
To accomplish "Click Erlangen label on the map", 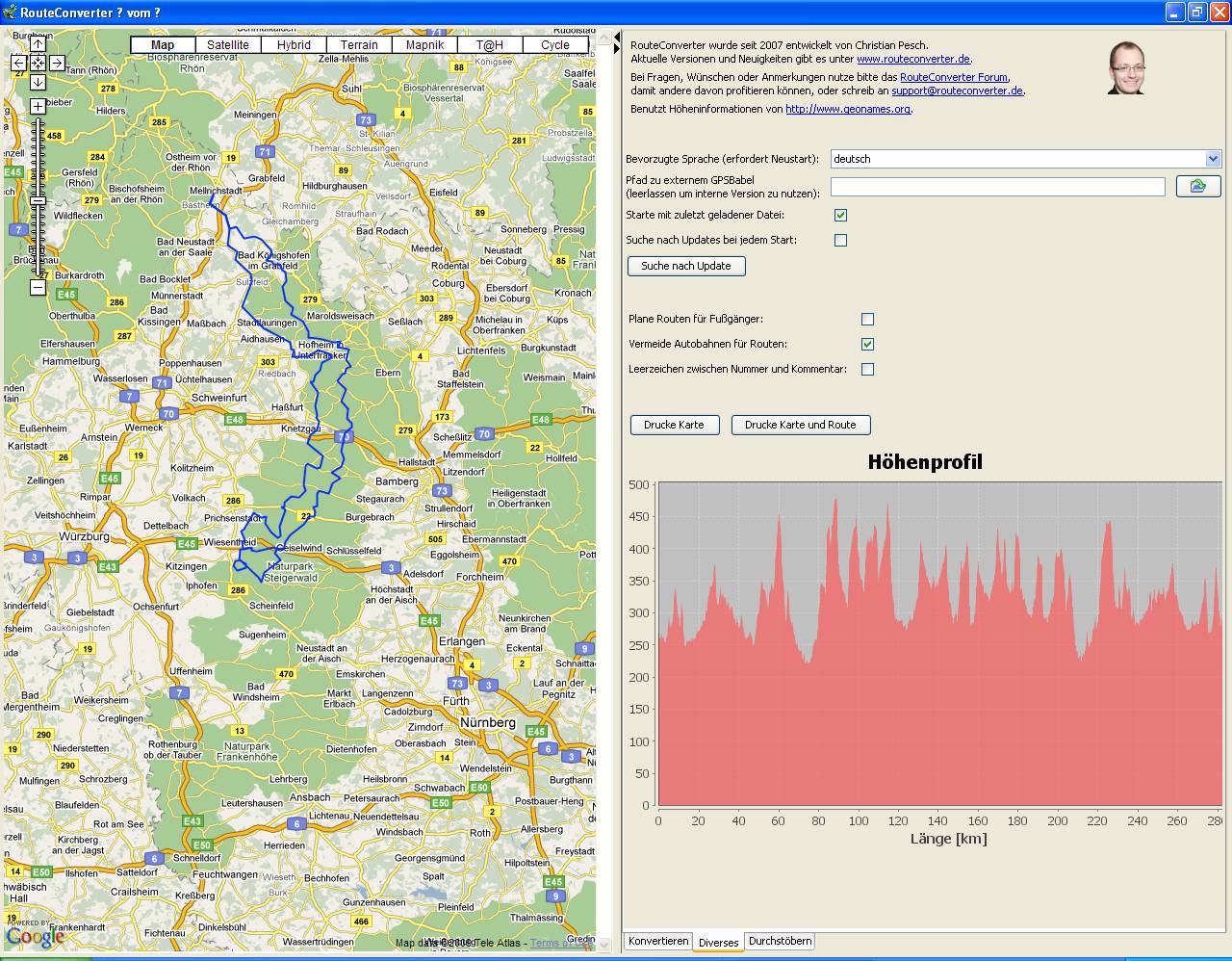I will coord(462,641).
